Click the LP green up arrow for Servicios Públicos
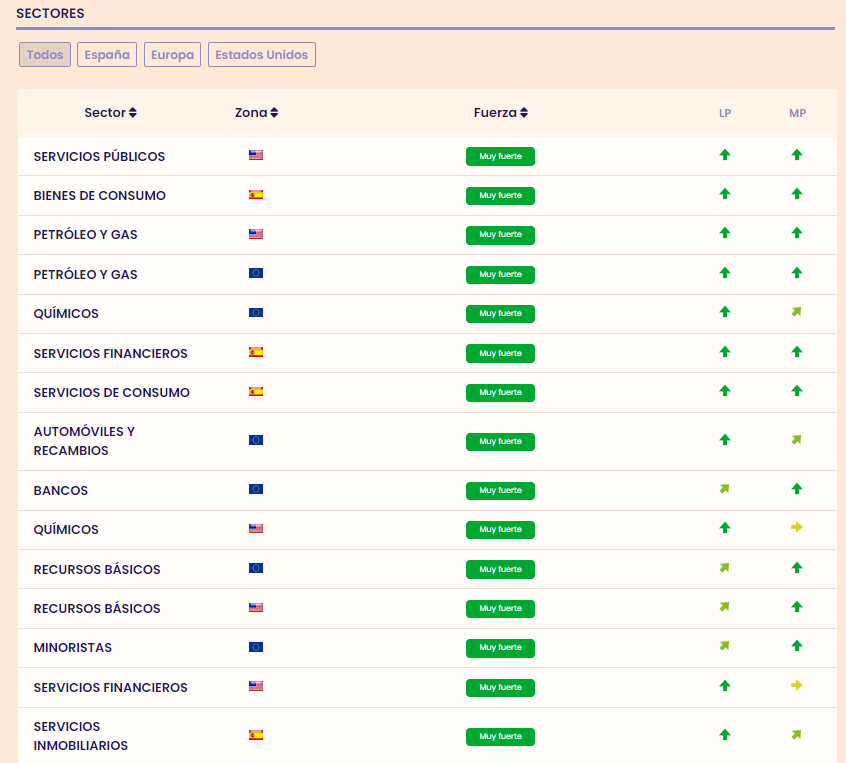 tap(725, 155)
